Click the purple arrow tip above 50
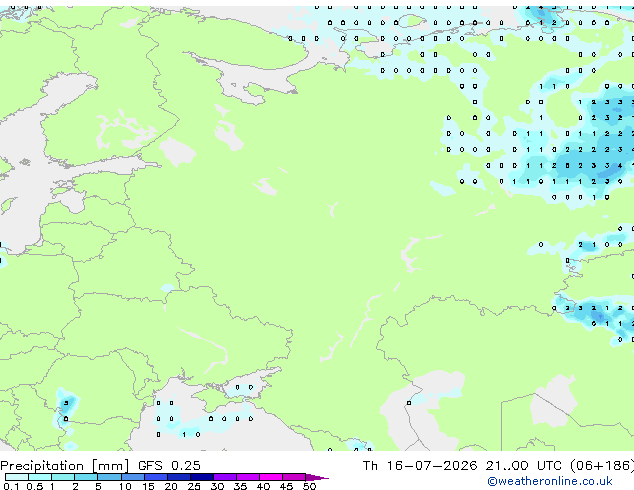This screenshot has height=490, width=634. coord(317,477)
